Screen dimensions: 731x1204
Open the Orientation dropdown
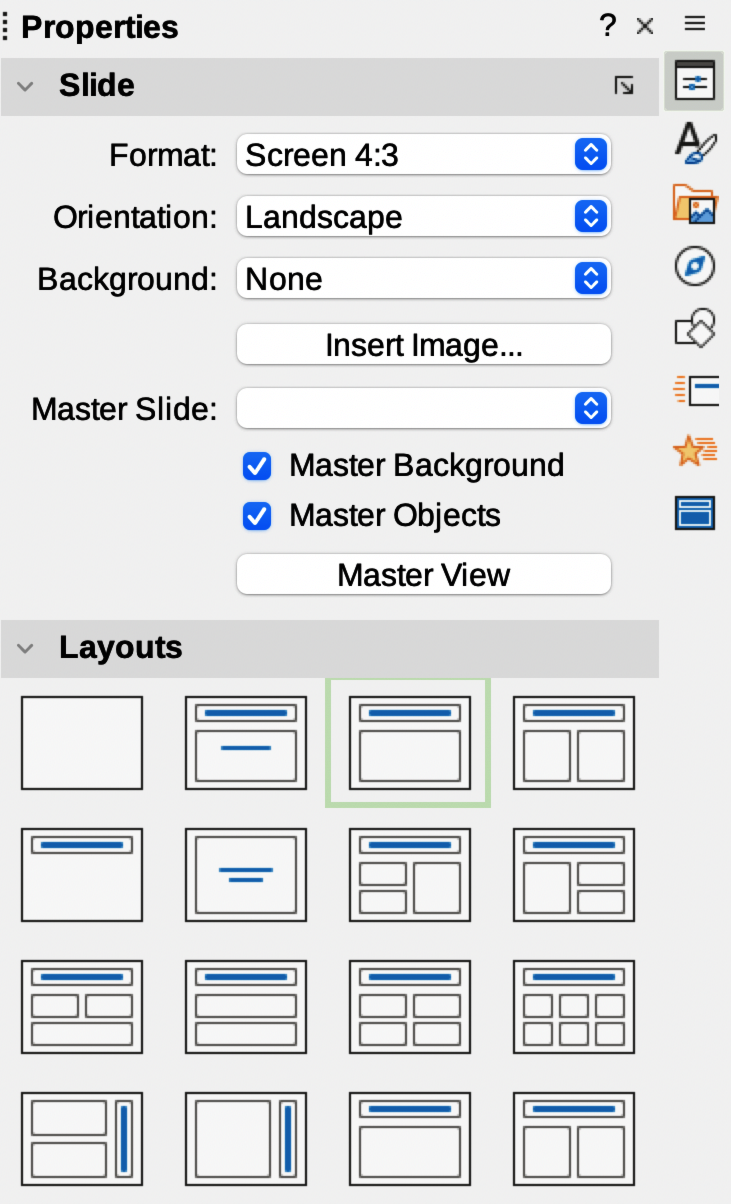pos(423,217)
